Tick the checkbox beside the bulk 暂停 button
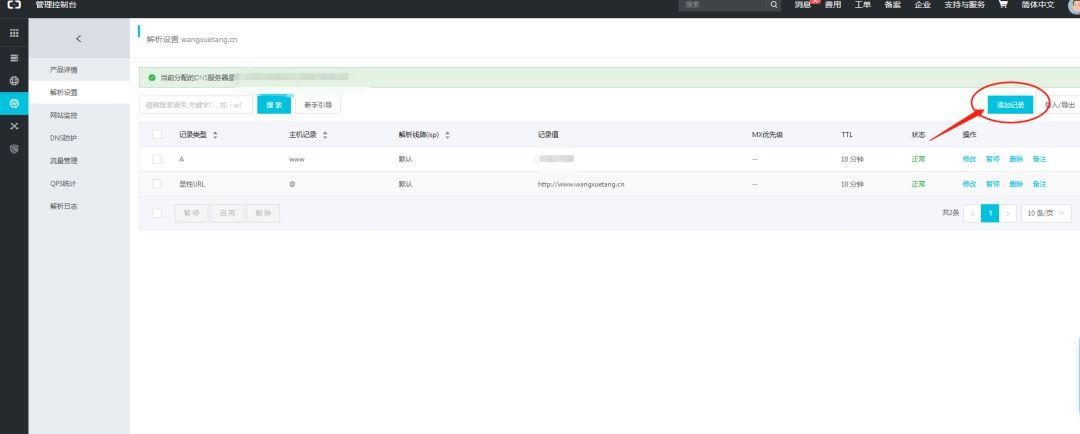1080x434 pixels. 157,214
